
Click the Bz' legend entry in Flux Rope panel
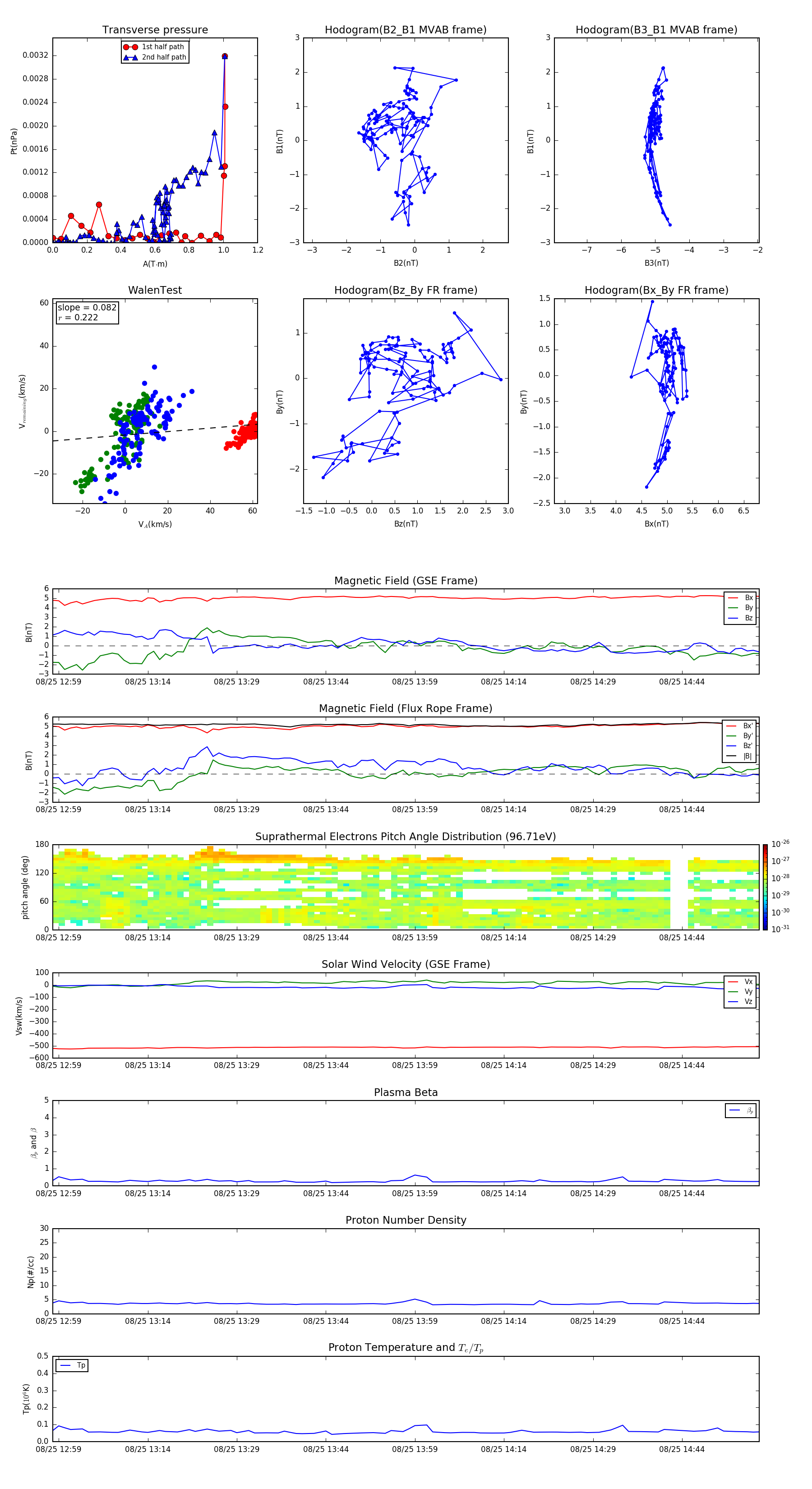(x=740, y=746)
